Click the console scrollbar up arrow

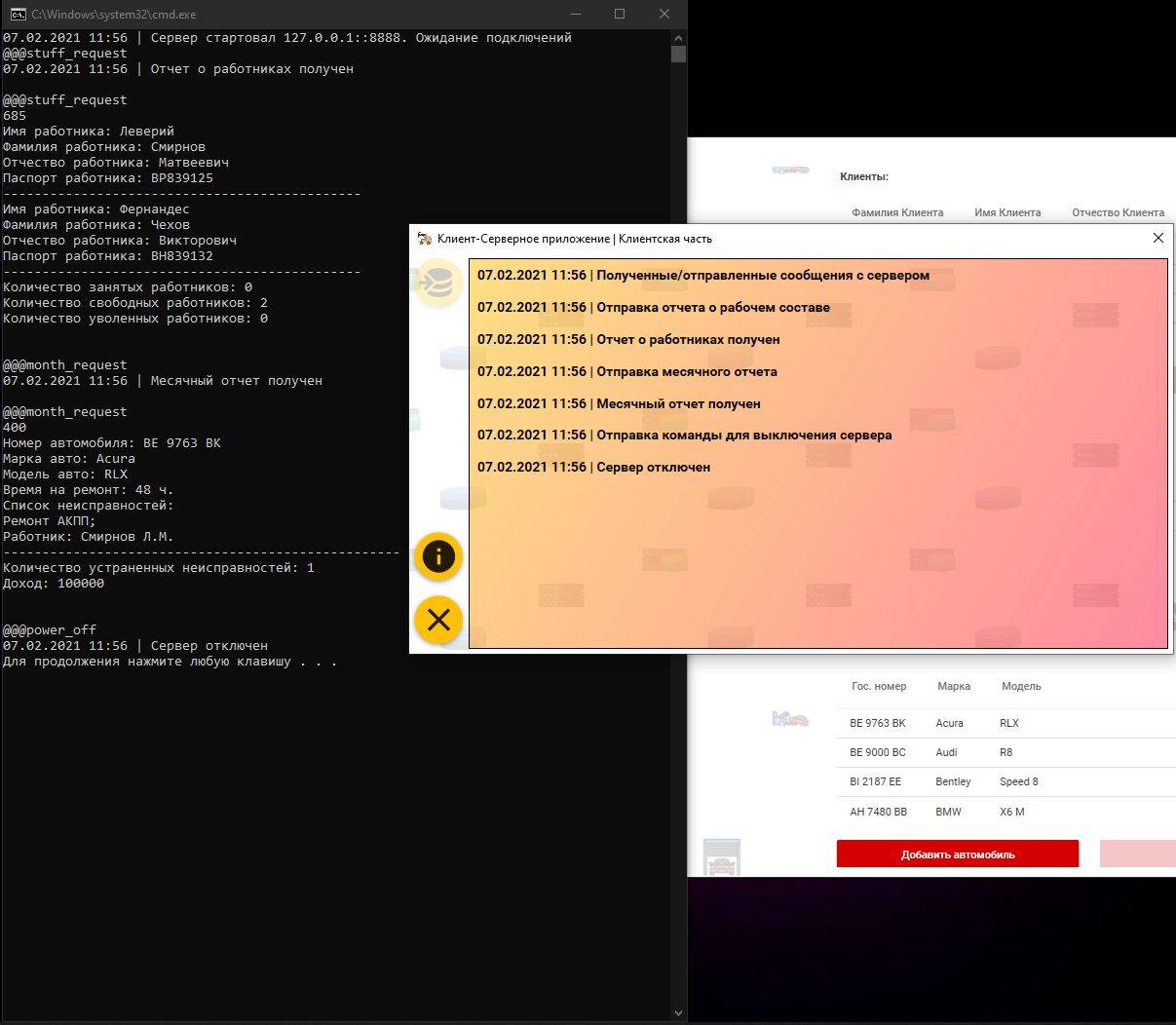[678, 37]
